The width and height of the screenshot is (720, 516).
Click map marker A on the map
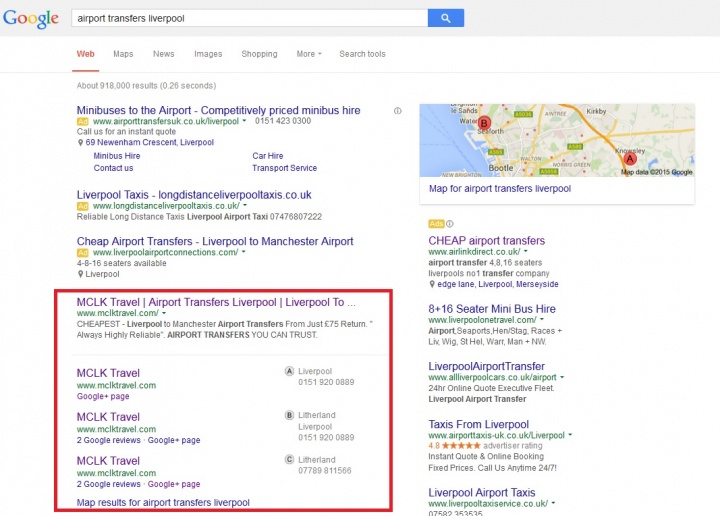click(630, 159)
